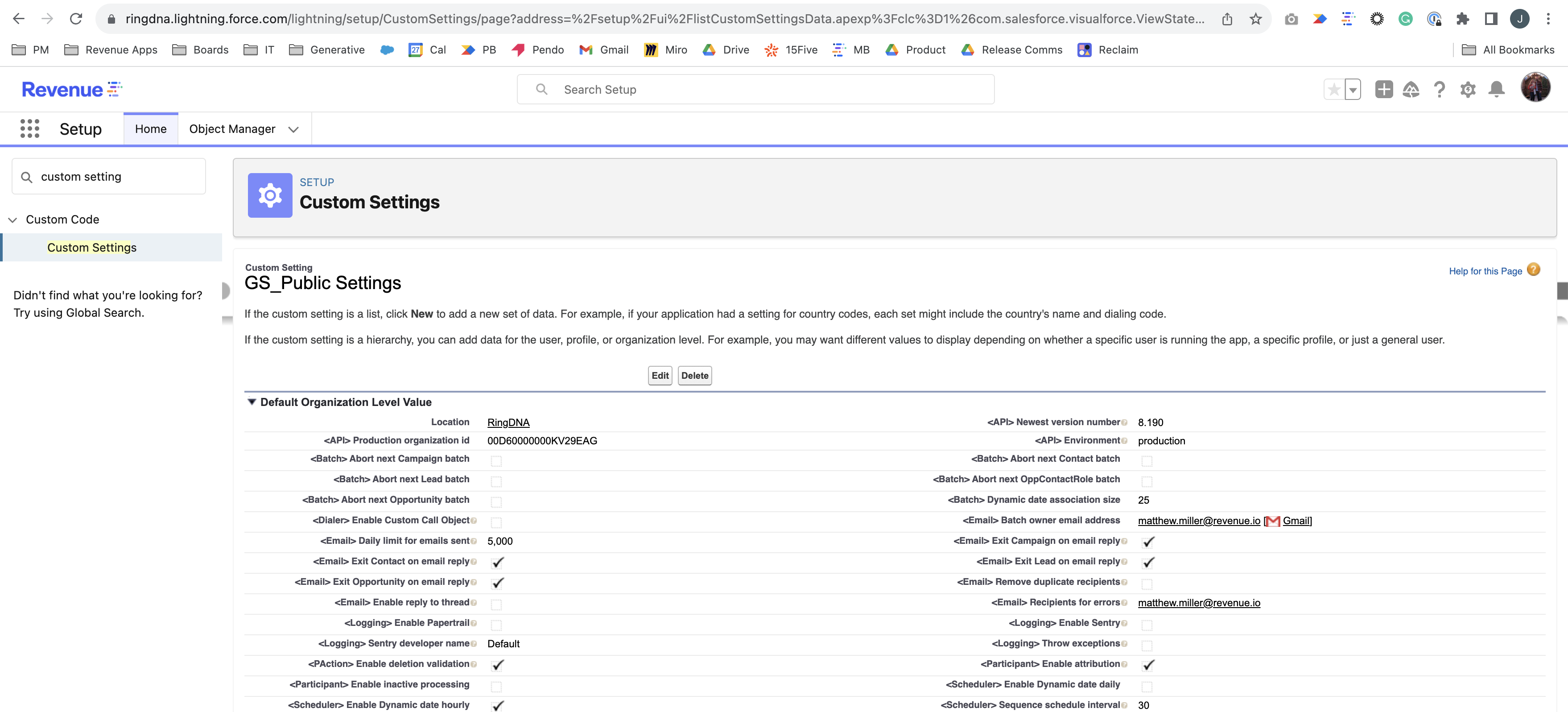Click the Remove duplicate recipients checkbox
The height and width of the screenshot is (712, 1568).
[1147, 584]
